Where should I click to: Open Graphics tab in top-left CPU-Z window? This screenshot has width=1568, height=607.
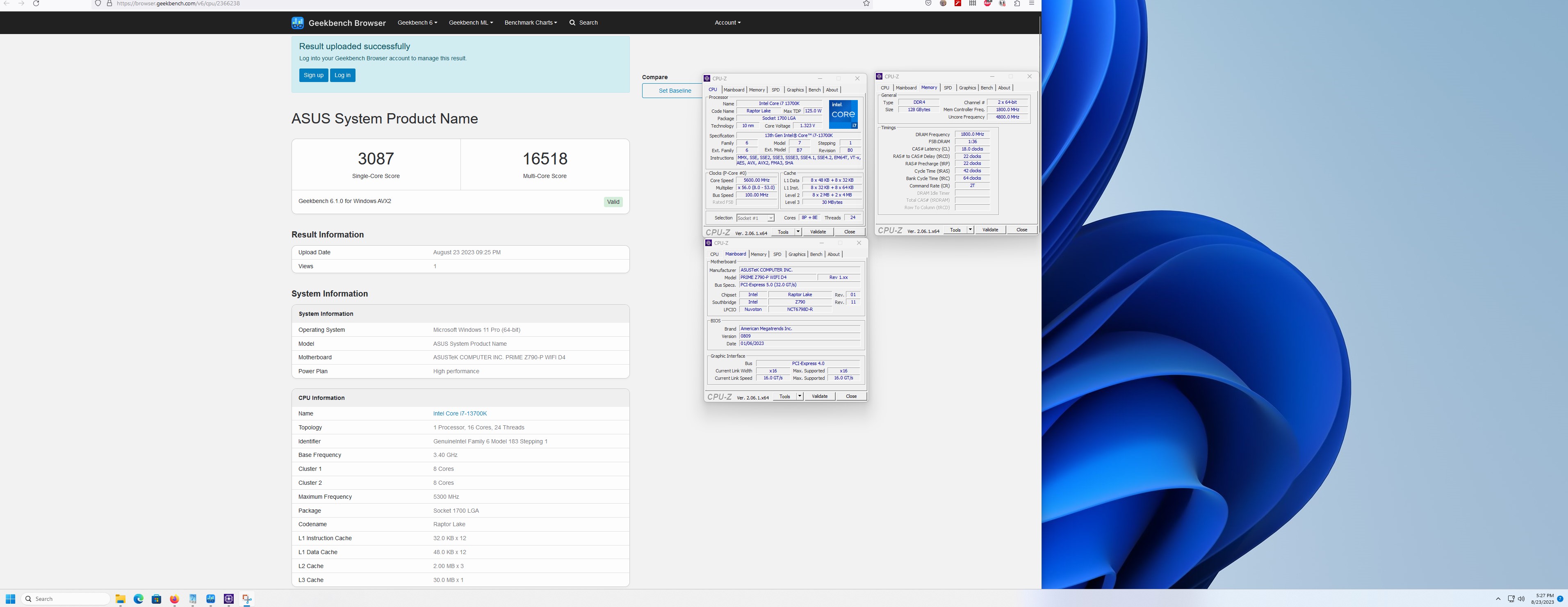tap(795, 89)
